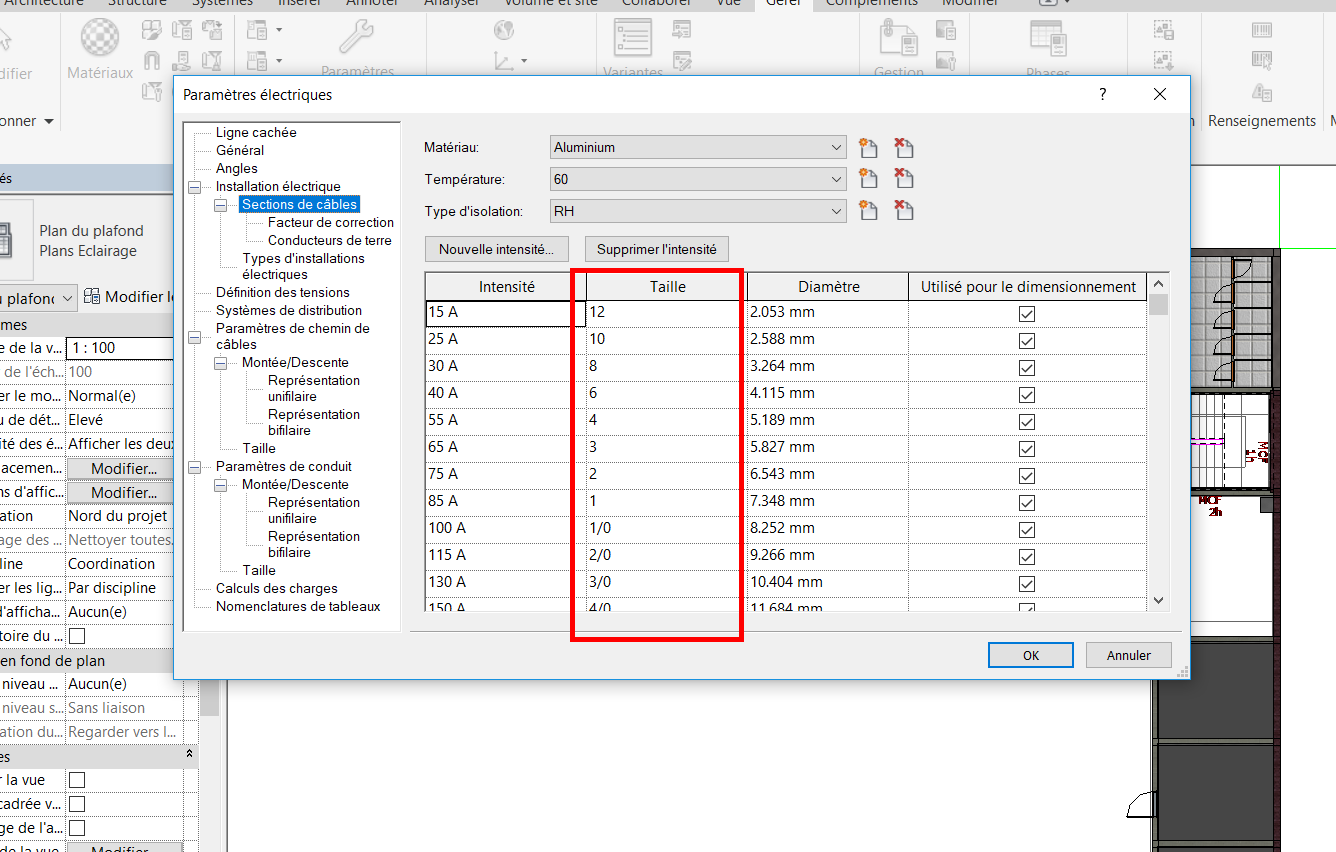Viewport: 1336px width, 852px height.
Task: Uncheck dimensioning checkbox for 15 A row
Action: pos(1026,313)
